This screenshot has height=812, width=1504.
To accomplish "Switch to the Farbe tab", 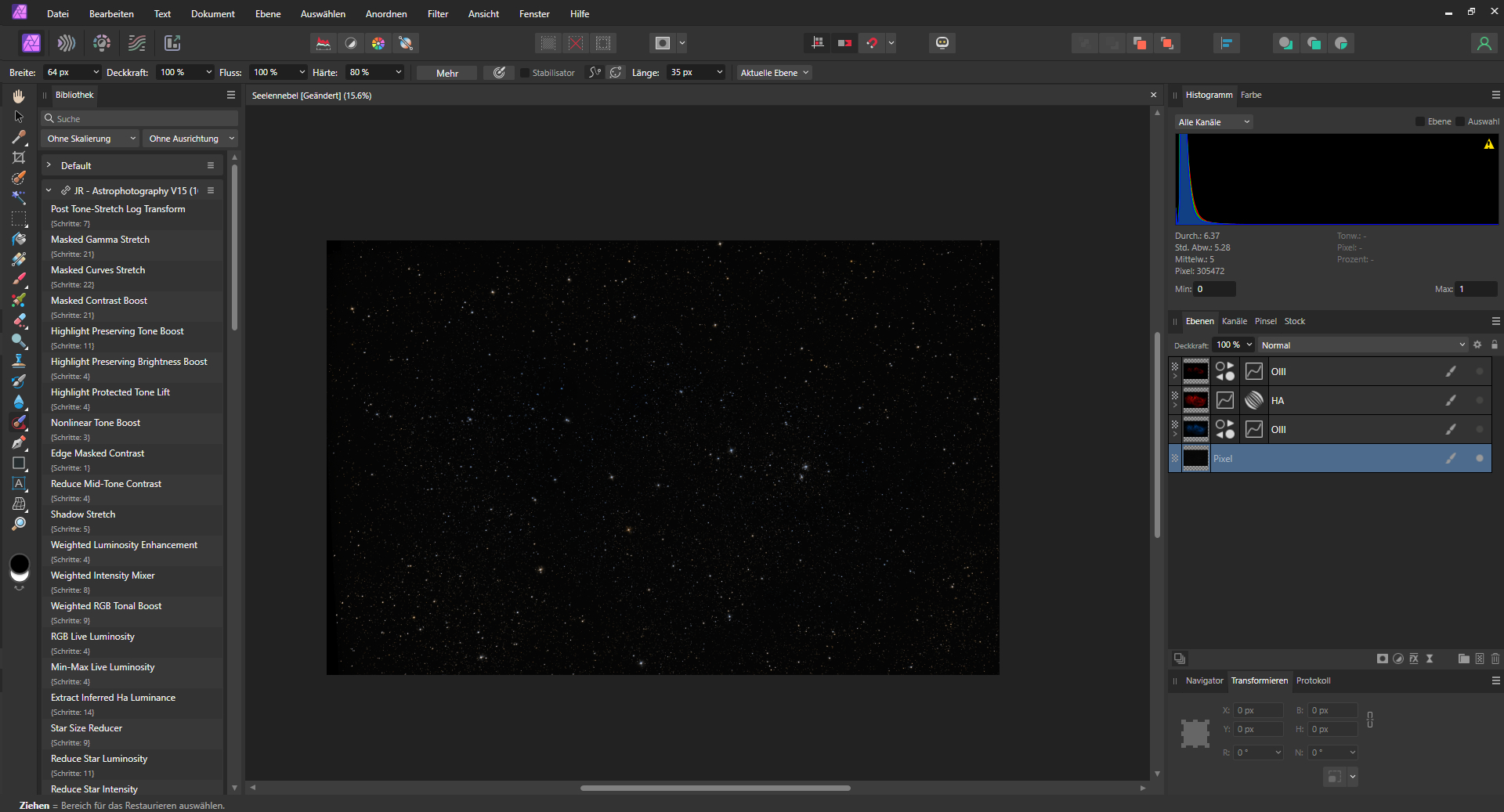I will pyautogui.click(x=1251, y=95).
